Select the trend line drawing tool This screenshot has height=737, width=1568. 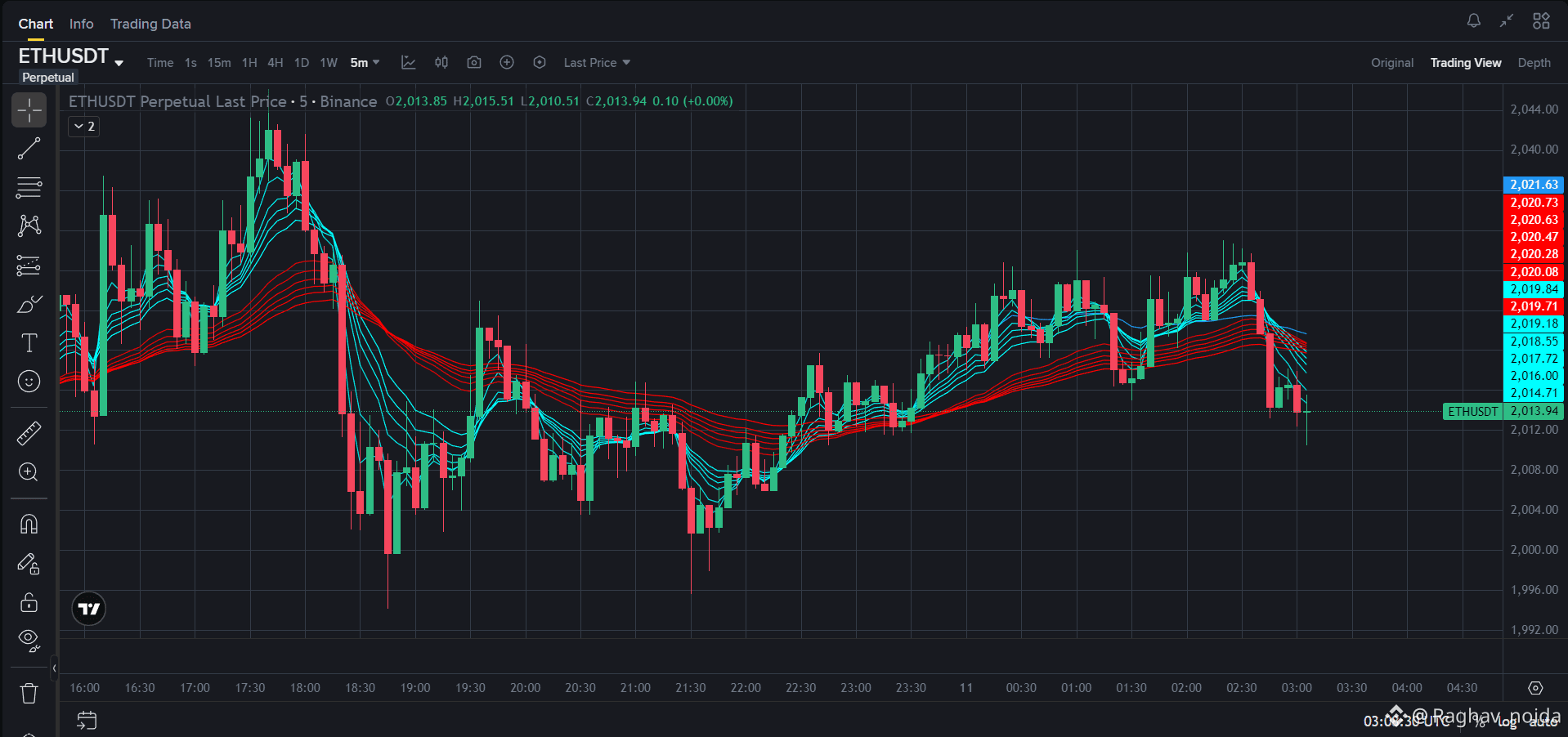pyautogui.click(x=29, y=149)
